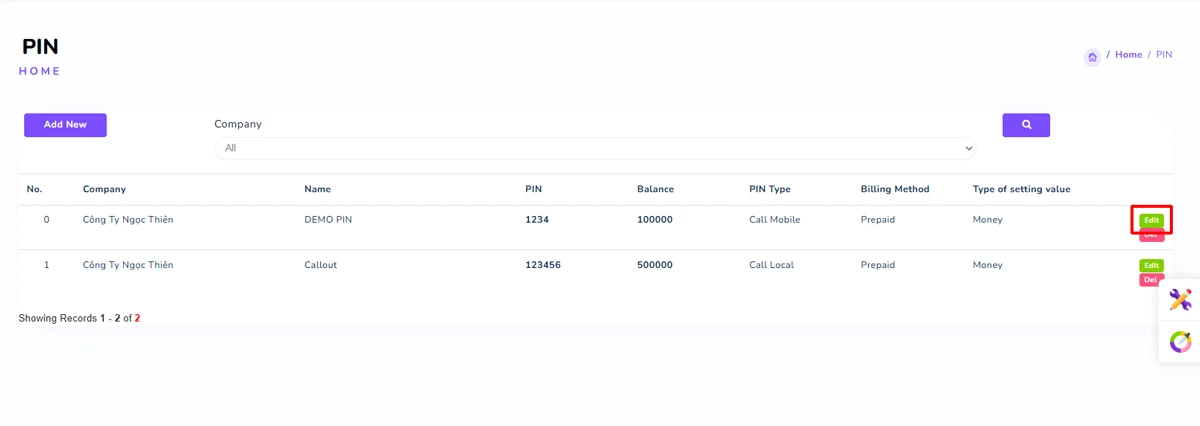Open the wrench and pencil tools widget

click(1180, 300)
